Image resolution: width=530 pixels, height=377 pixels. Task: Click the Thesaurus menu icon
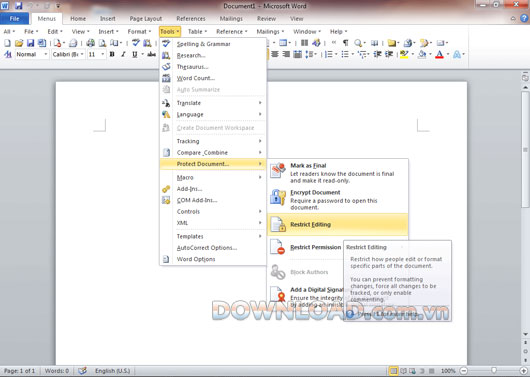166,67
